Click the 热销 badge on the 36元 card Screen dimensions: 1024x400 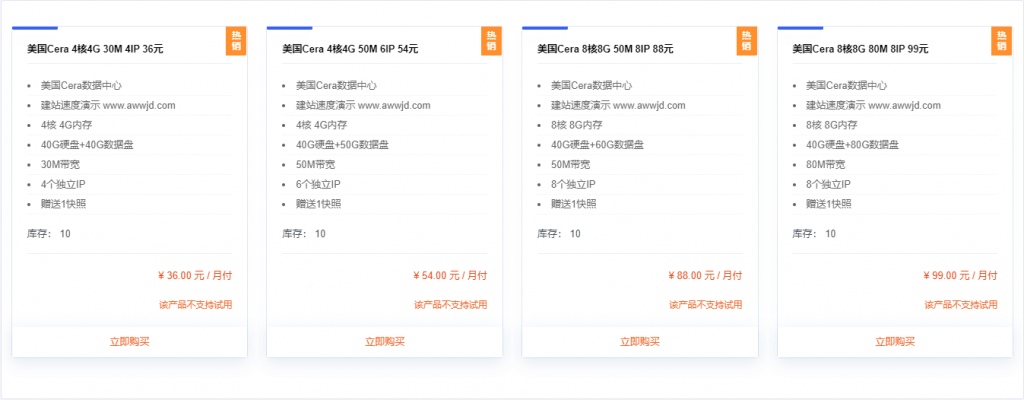point(236,41)
